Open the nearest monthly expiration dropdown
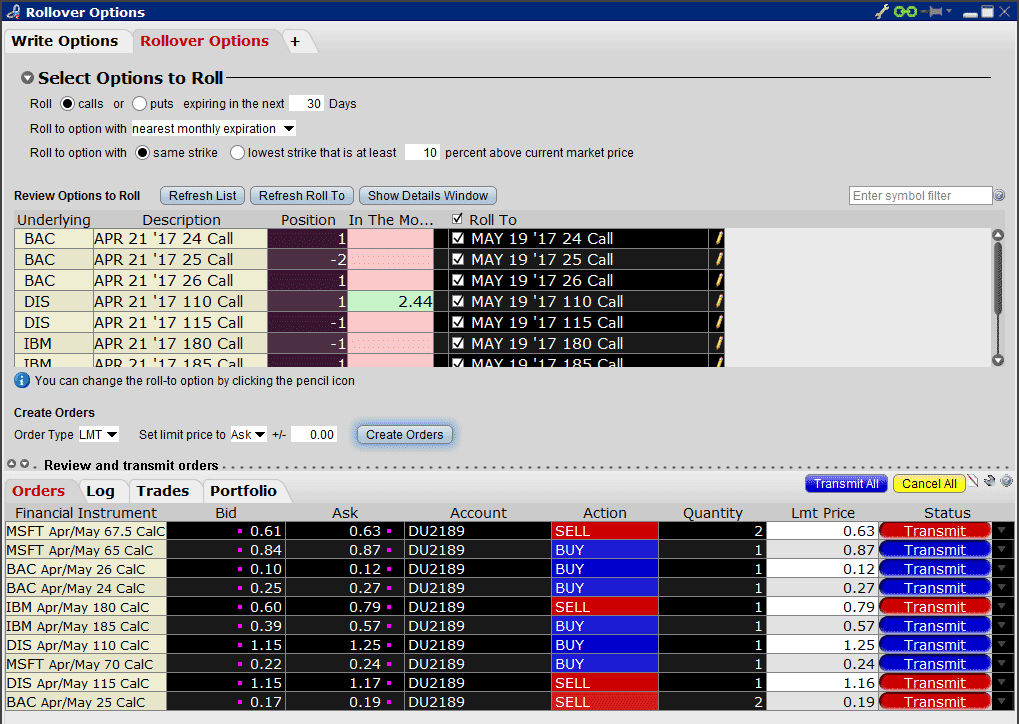This screenshot has width=1019, height=724. pyautogui.click(x=214, y=129)
